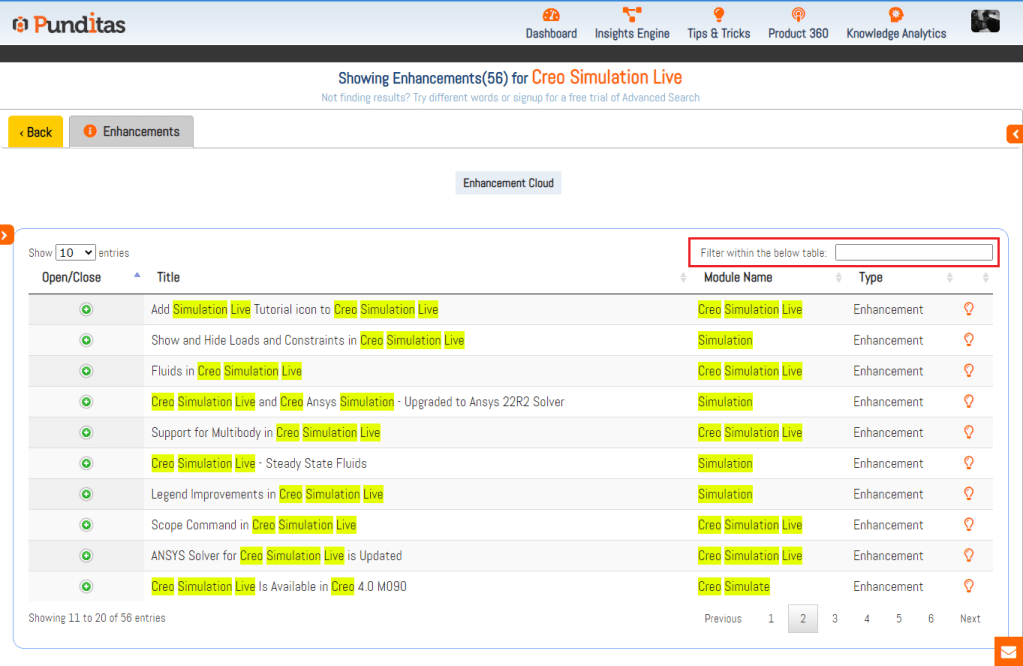Go to page 3 of results
This screenshot has height=666, width=1023.
835,619
